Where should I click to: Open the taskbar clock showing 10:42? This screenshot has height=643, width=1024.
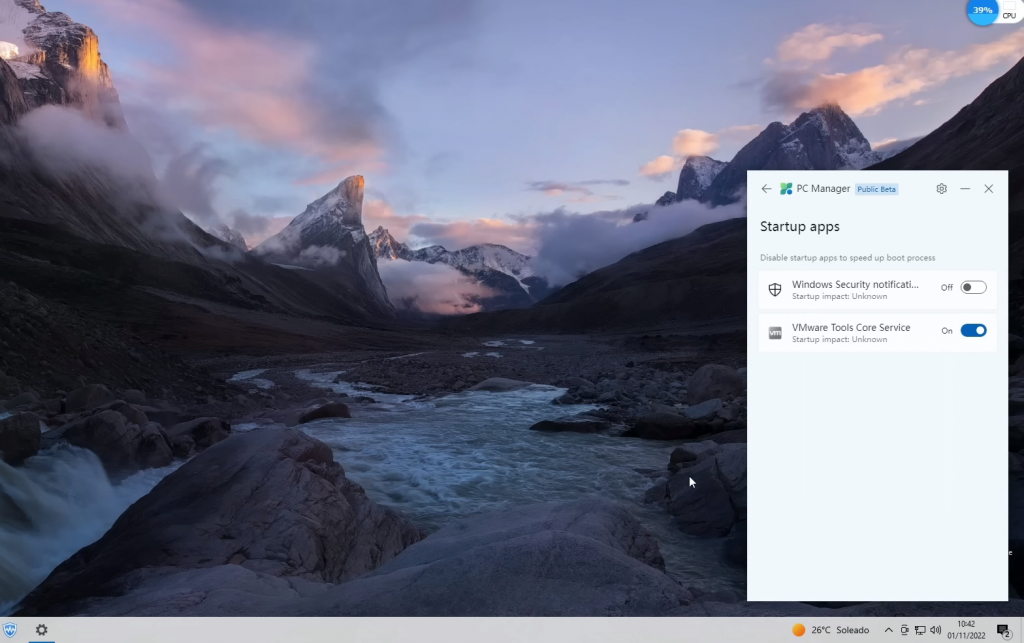[966, 630]
